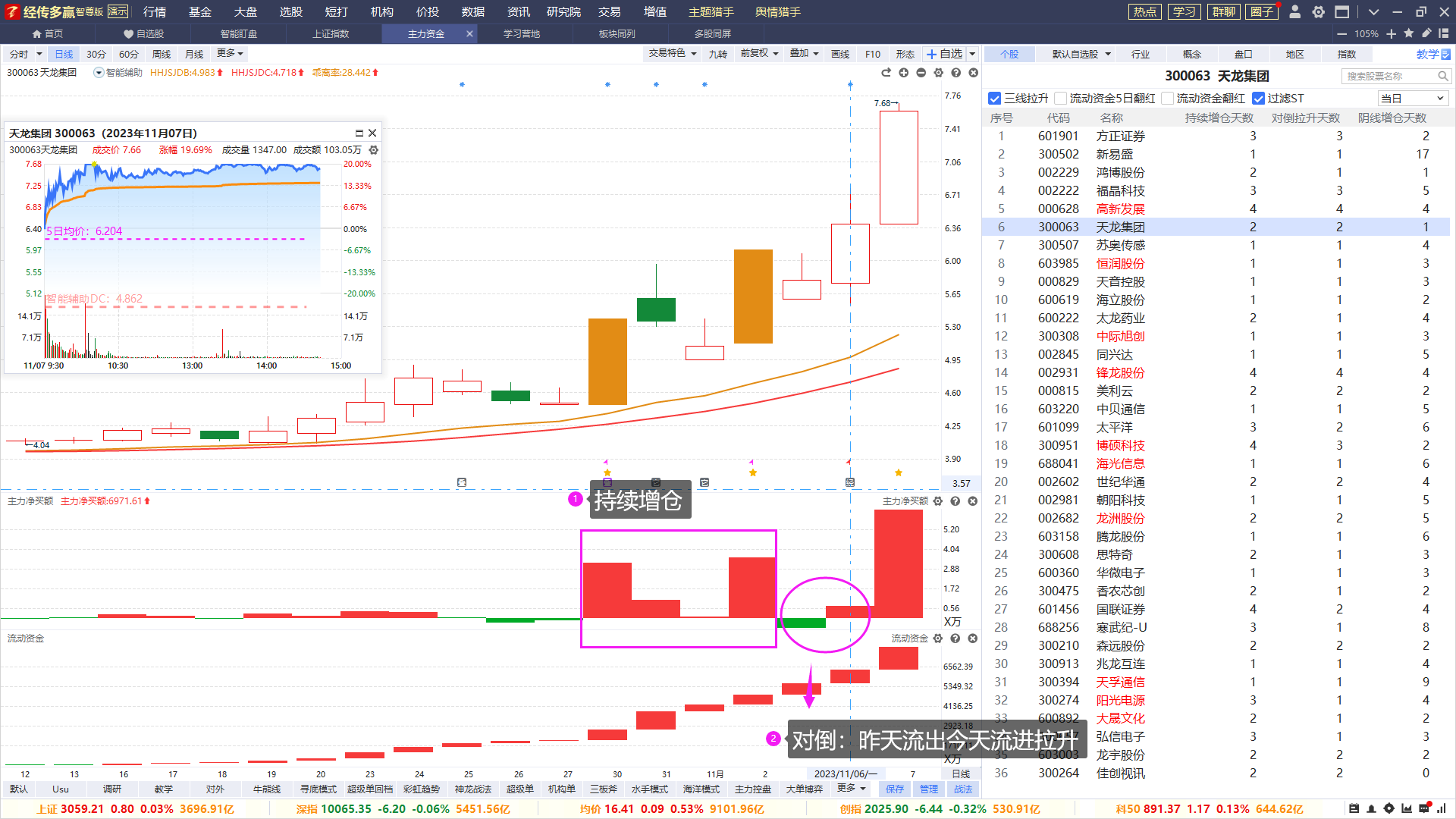The image size is (1456, 819).
Task: Select the 行业 tab
Action: [x=1141, y=55]
